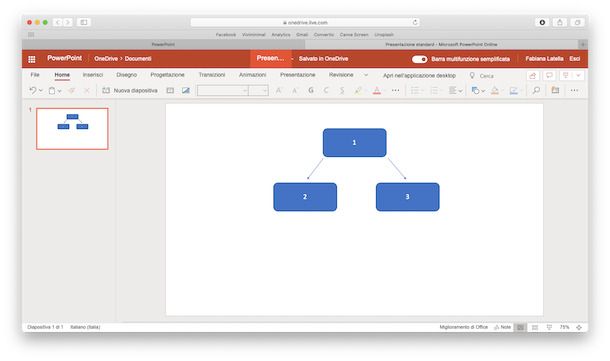Click the shape fill color icon
The height and width of the screenshot is (361, 610).
coord(495,90)
